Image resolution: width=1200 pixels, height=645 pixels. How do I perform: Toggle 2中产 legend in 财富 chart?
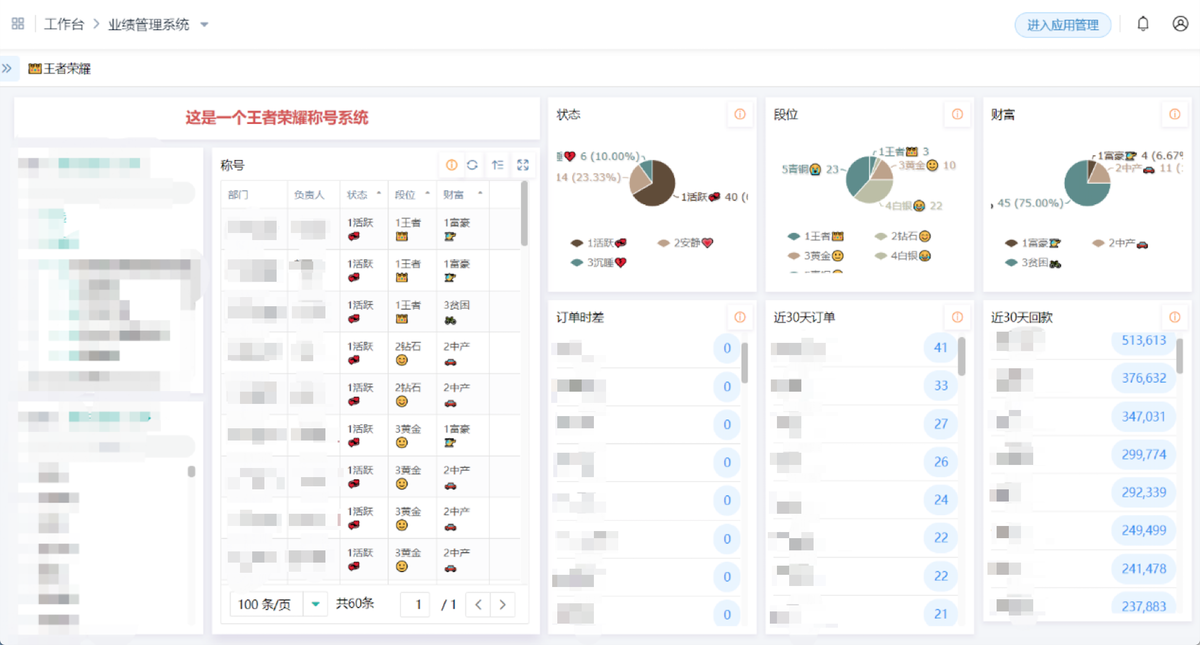[x=1120, y=243]
